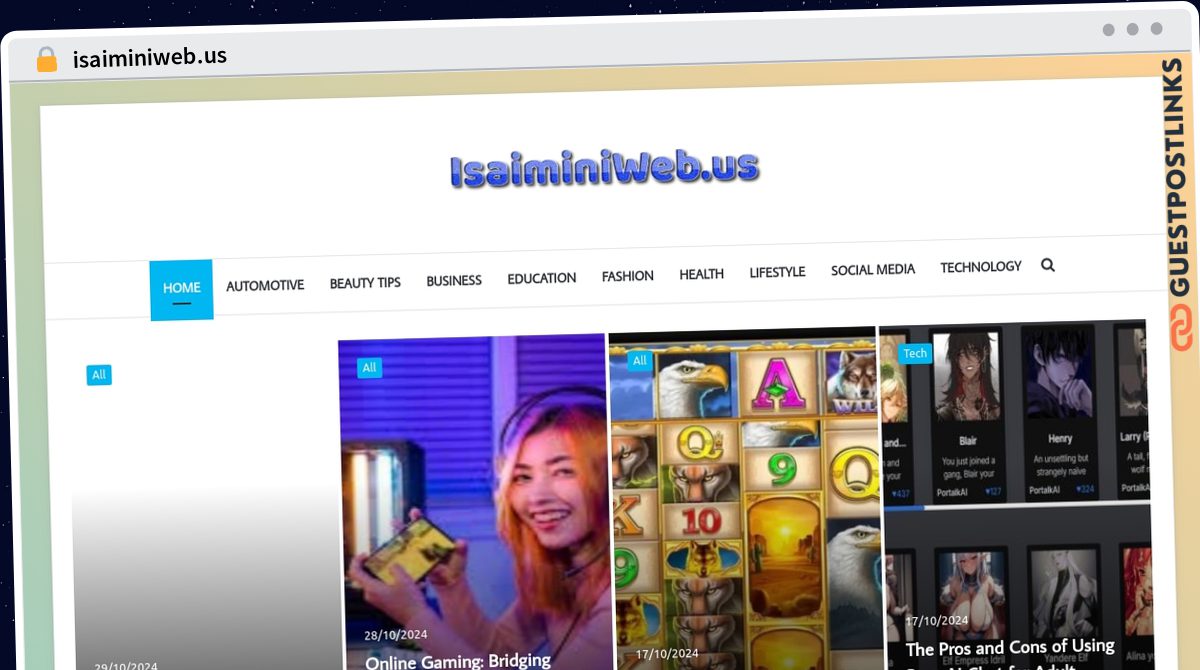1200x670 pixels.
Task: Click the padlock icon beside the URL
Action: (x=47, y=59)
